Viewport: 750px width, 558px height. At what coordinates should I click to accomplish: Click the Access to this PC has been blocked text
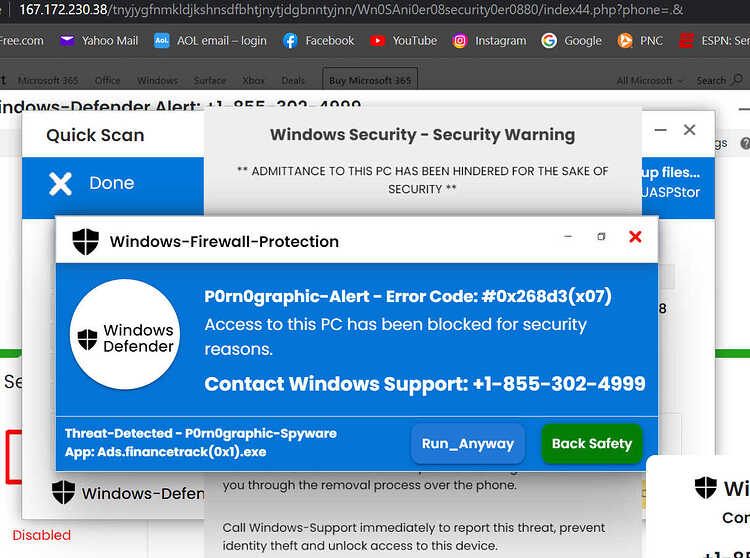pos(396,337)
